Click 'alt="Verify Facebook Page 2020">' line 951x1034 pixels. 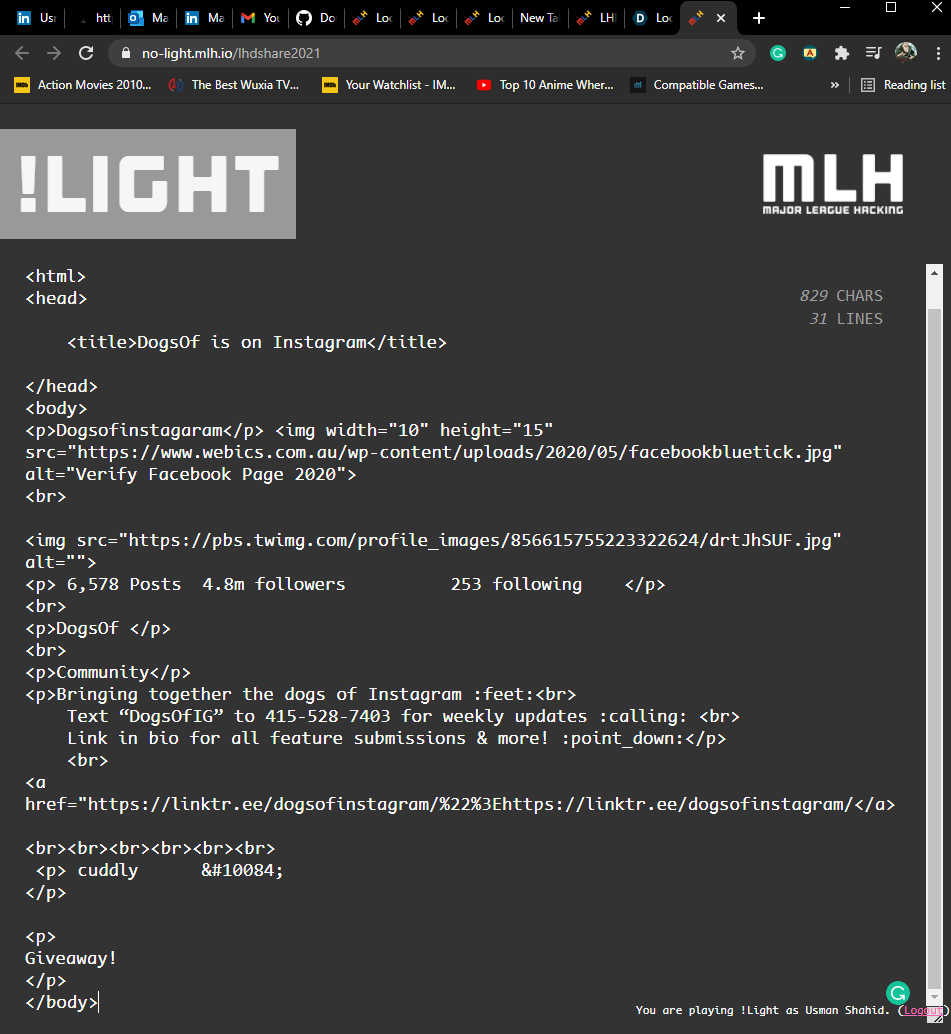tap(191, 474)
